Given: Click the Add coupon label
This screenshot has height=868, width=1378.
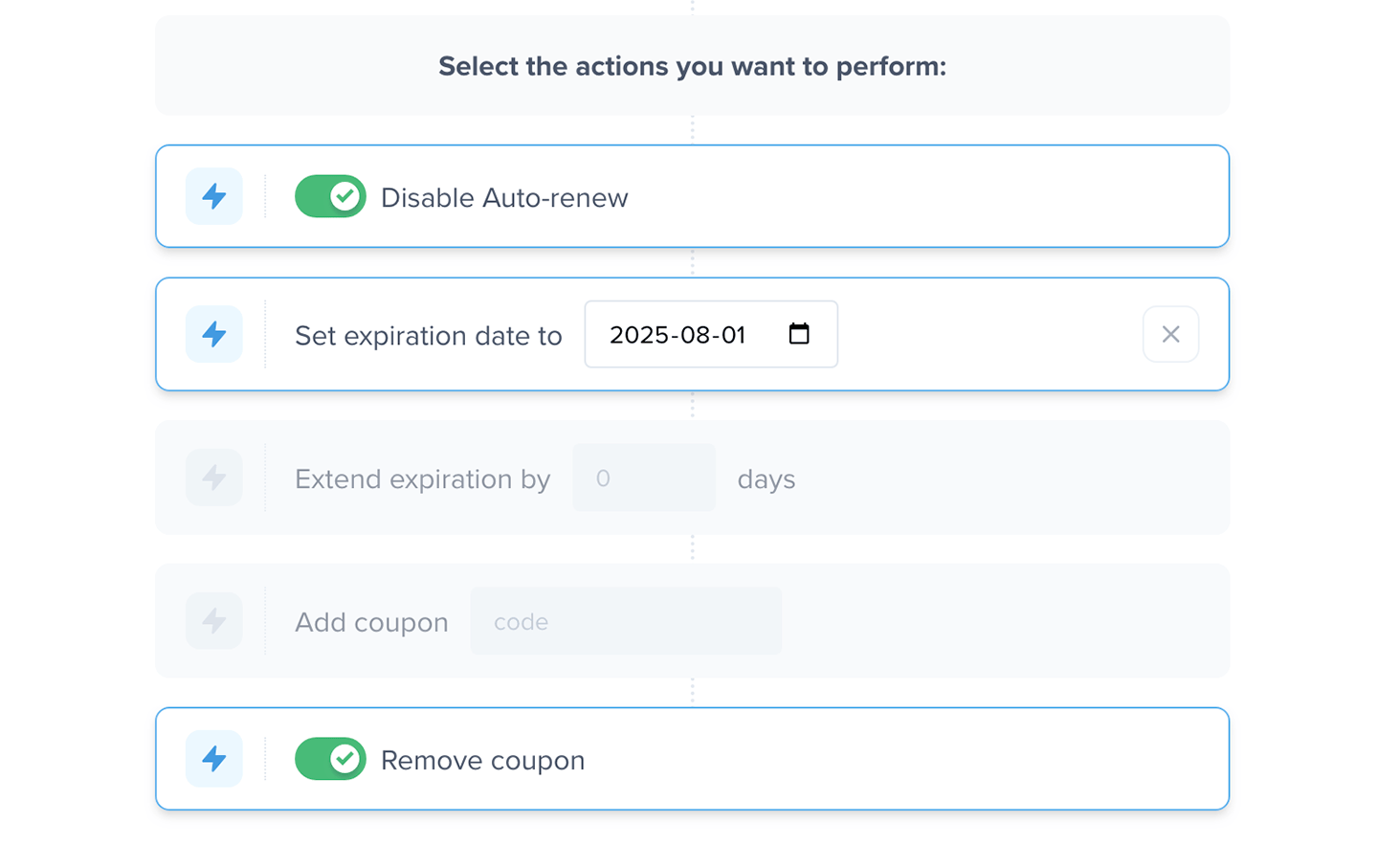Looking at the screenshot, I should tap(371, 623).
